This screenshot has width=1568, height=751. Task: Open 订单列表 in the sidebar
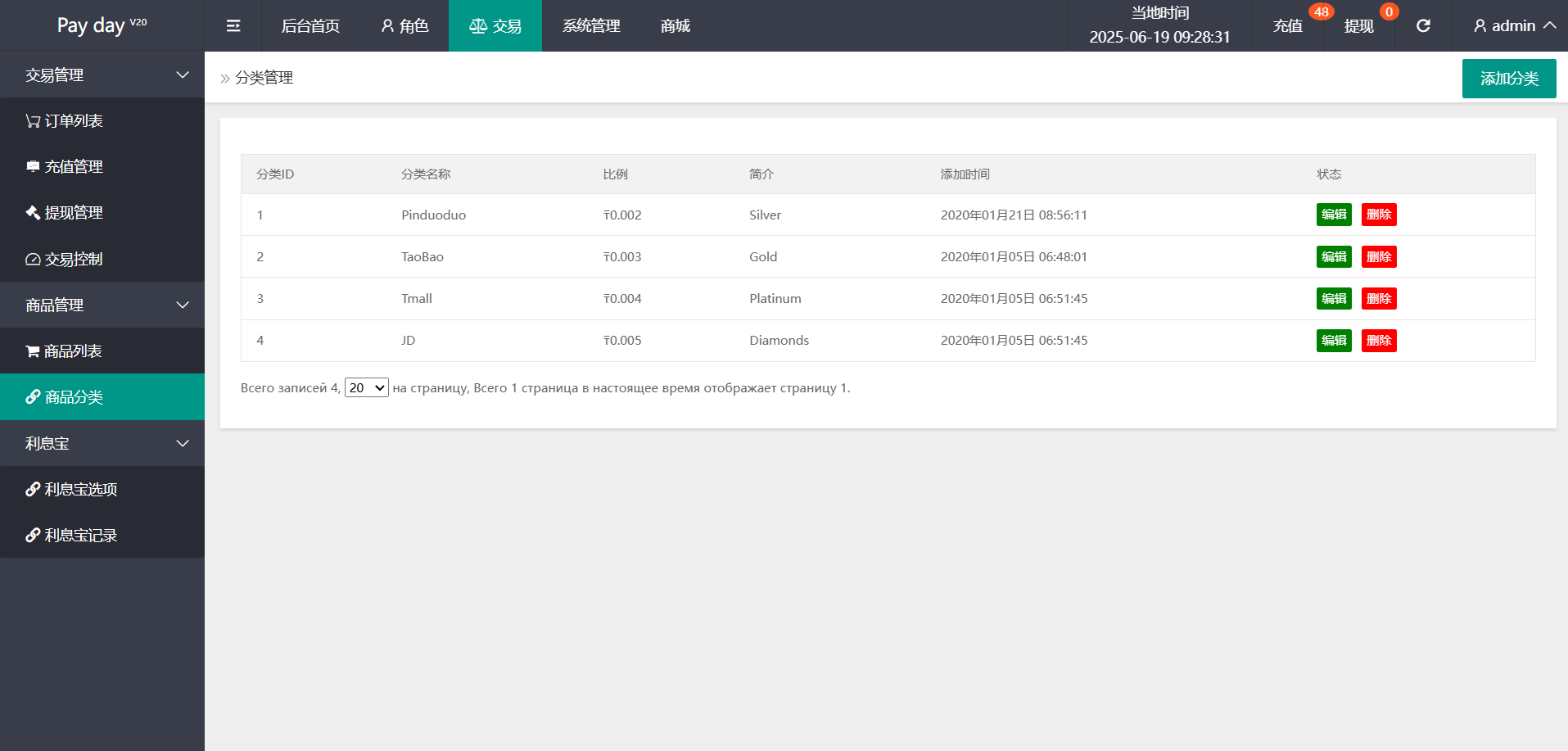point(102,121)
